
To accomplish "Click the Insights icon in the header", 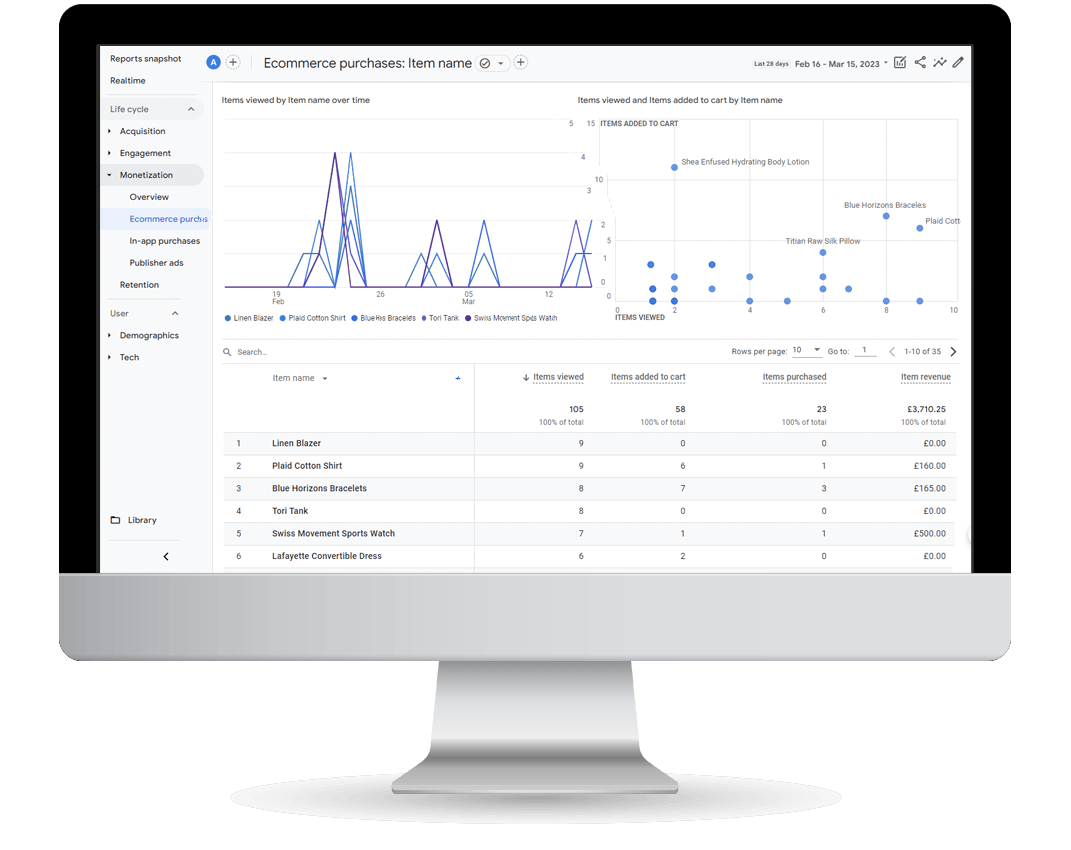I will pyautogui.click(x=940, y=62).
